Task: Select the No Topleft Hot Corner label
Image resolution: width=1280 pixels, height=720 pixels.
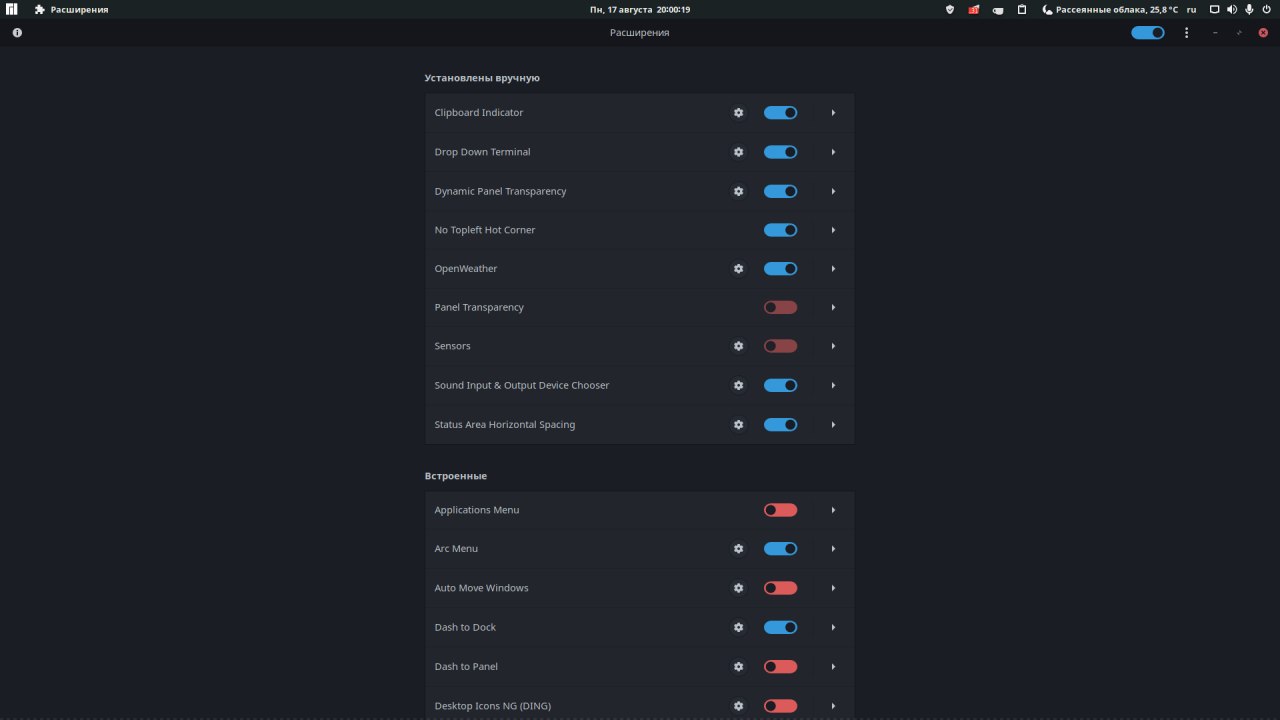Action: pyautogui.click(x=485, y=230)
